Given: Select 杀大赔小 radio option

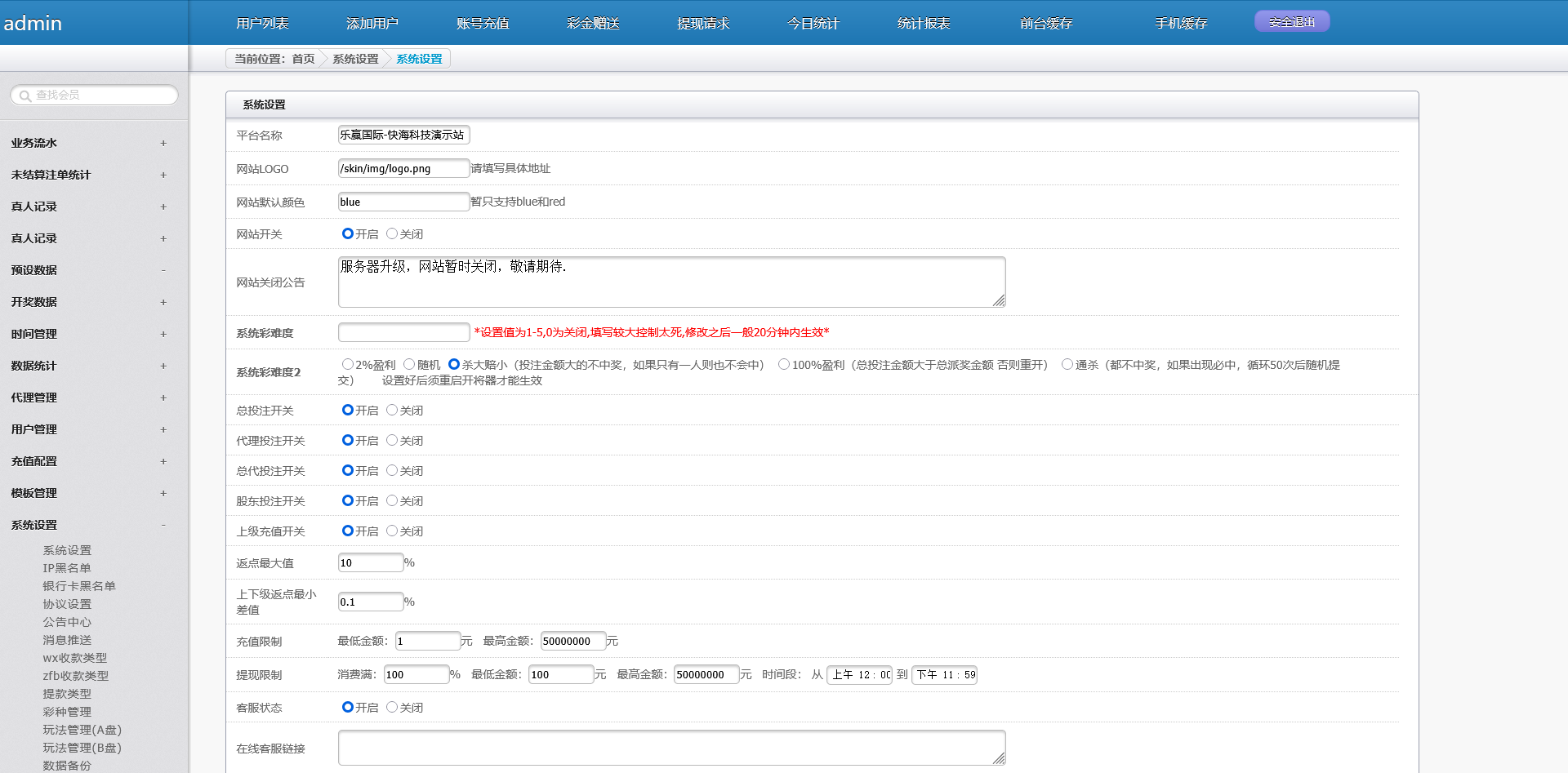Looking at the screenshot, I should click(454, 364).
